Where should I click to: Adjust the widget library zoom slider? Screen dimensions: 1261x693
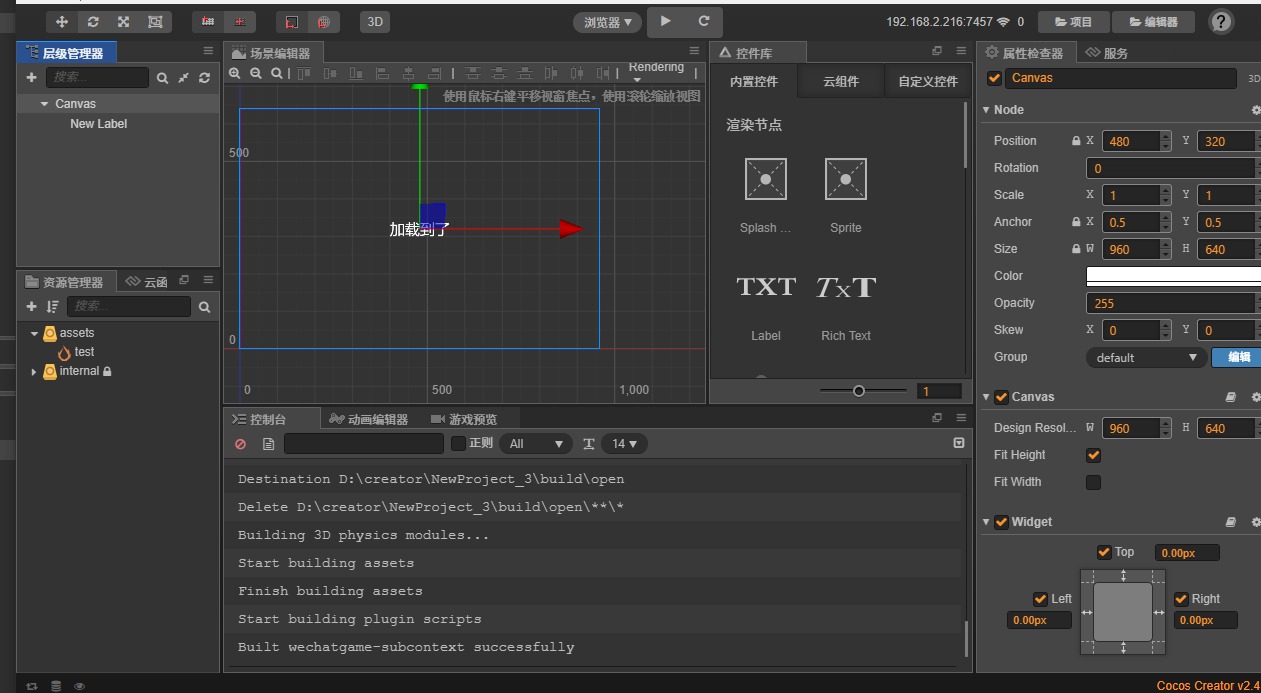click(858, 391)
